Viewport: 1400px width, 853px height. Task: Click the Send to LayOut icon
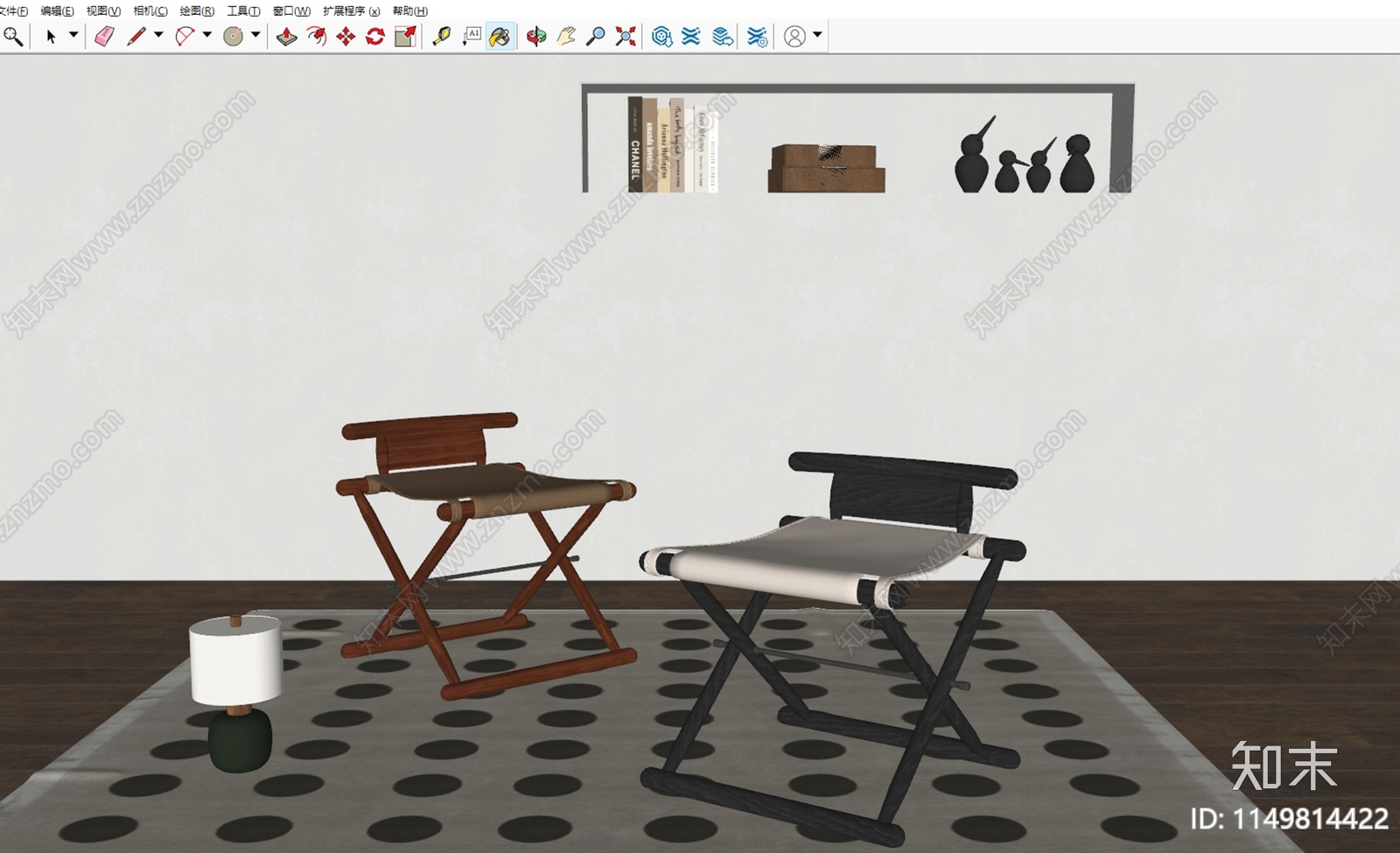[722, 37]
